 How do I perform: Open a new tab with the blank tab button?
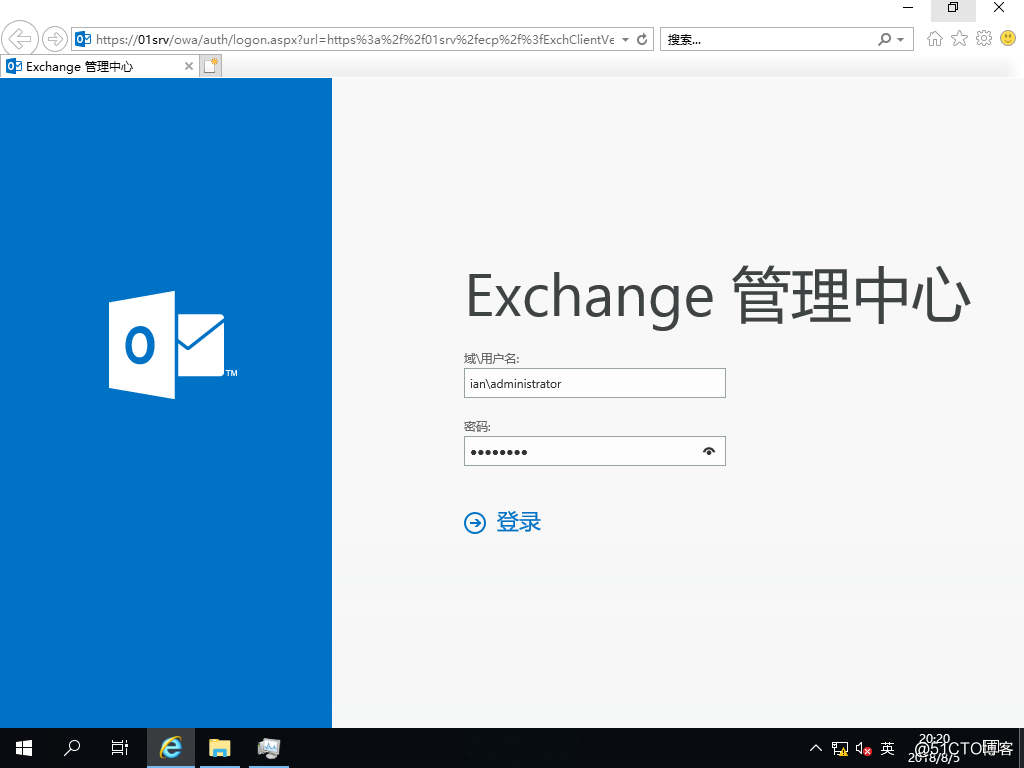tap(210, 66)
